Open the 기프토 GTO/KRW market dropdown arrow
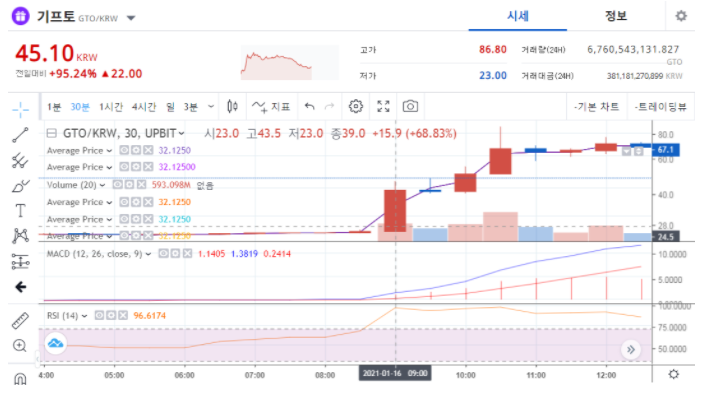 coord(131,18)
